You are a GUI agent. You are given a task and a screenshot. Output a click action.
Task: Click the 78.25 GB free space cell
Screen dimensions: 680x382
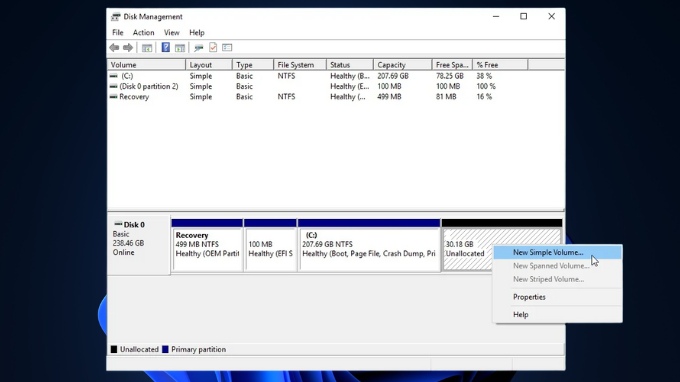[450, 76]
